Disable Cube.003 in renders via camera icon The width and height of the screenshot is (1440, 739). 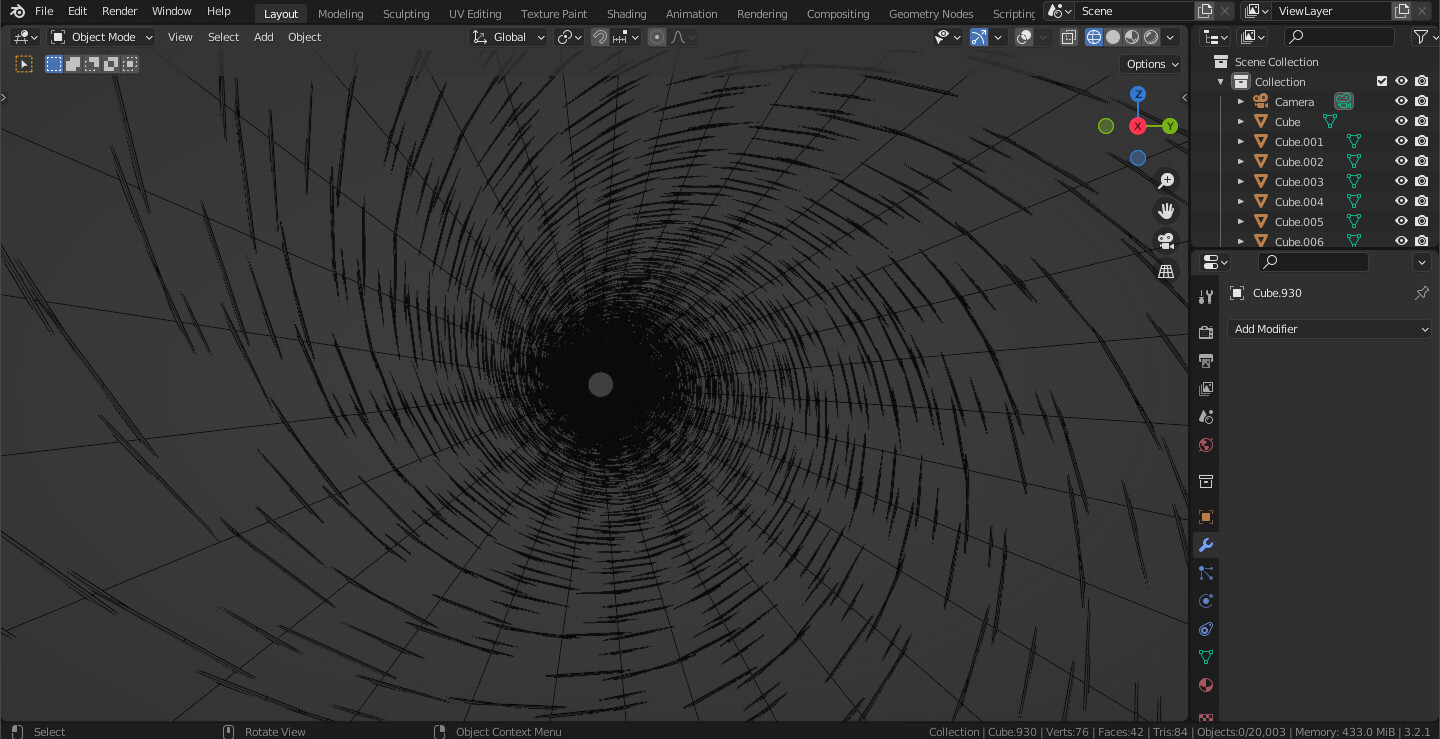1421,181
